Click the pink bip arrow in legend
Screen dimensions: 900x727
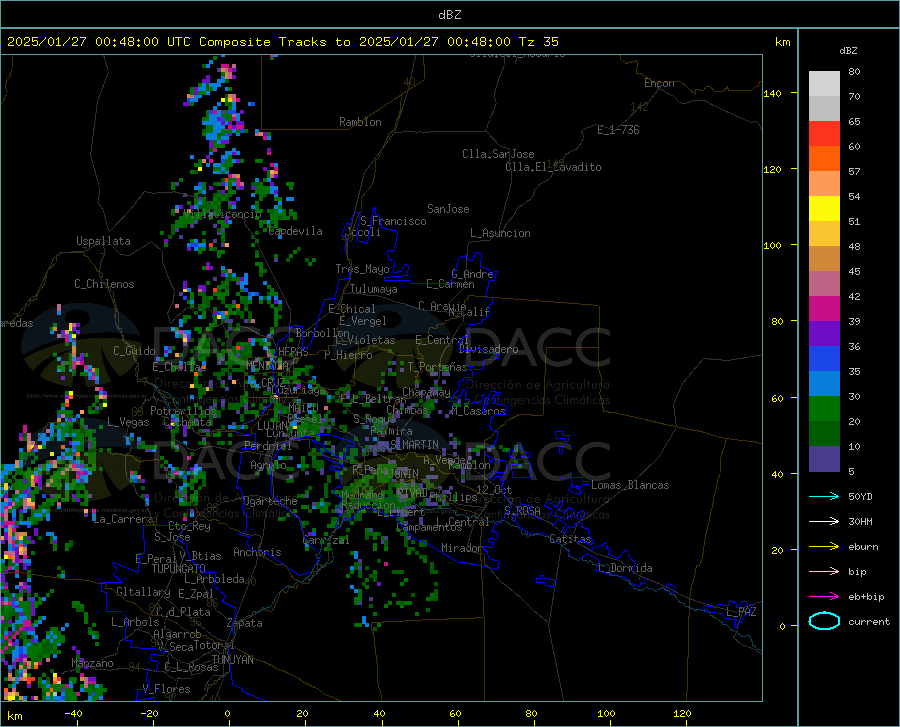pos(824,572)
